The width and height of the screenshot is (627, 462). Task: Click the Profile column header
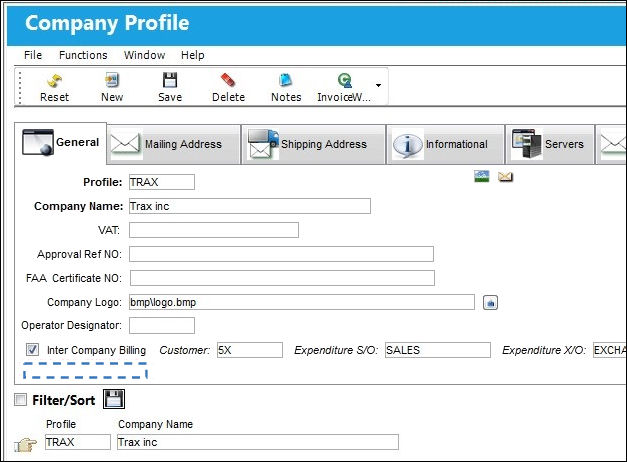[x=61, y=424]
